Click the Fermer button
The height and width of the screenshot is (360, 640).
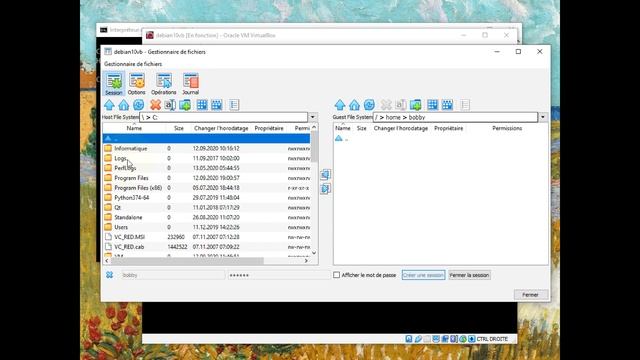(530, 295)
